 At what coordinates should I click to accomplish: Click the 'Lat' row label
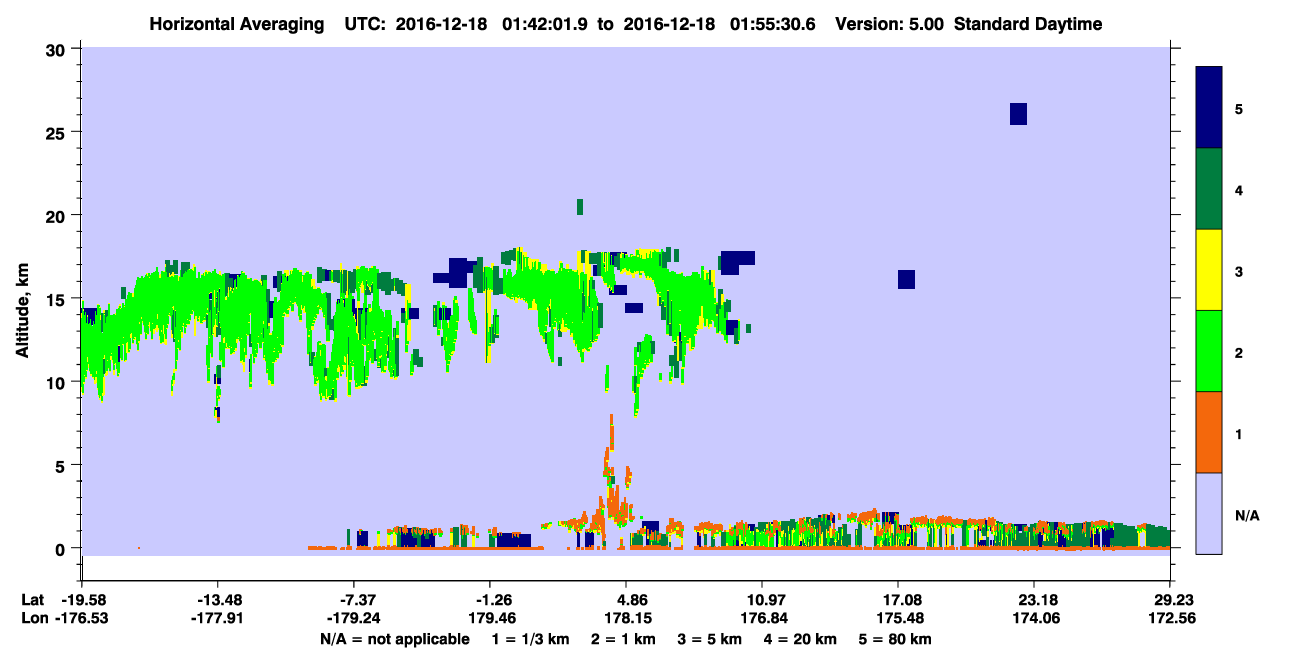click(x=33, y=600)
